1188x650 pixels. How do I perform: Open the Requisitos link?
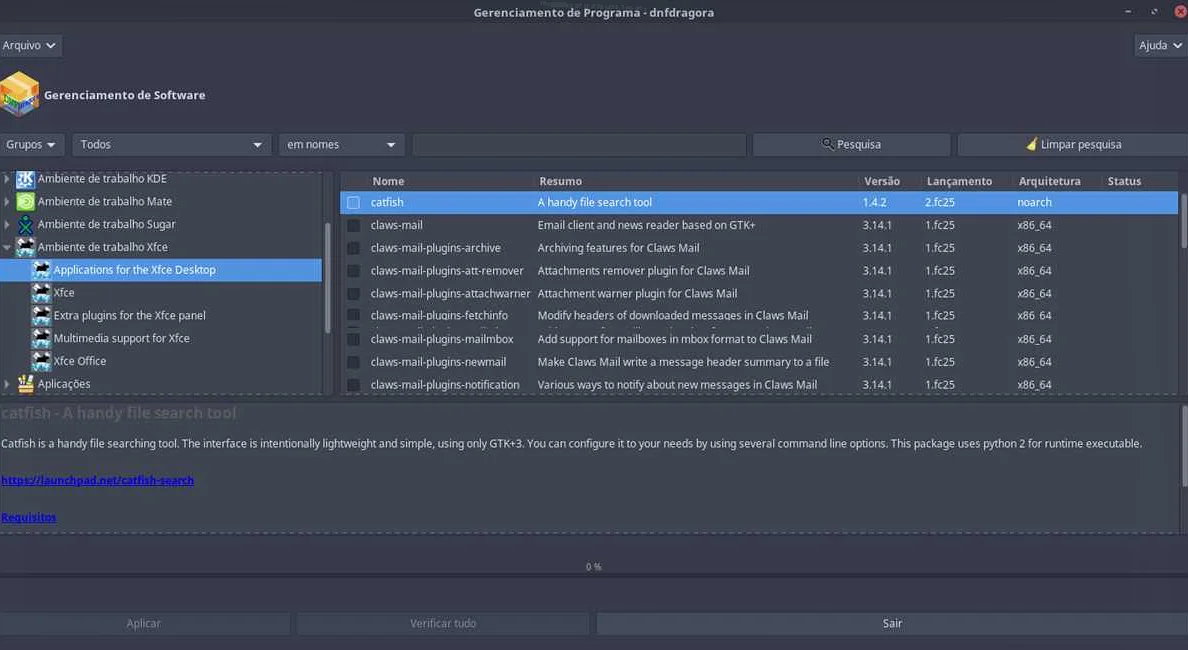click(29, 517)
